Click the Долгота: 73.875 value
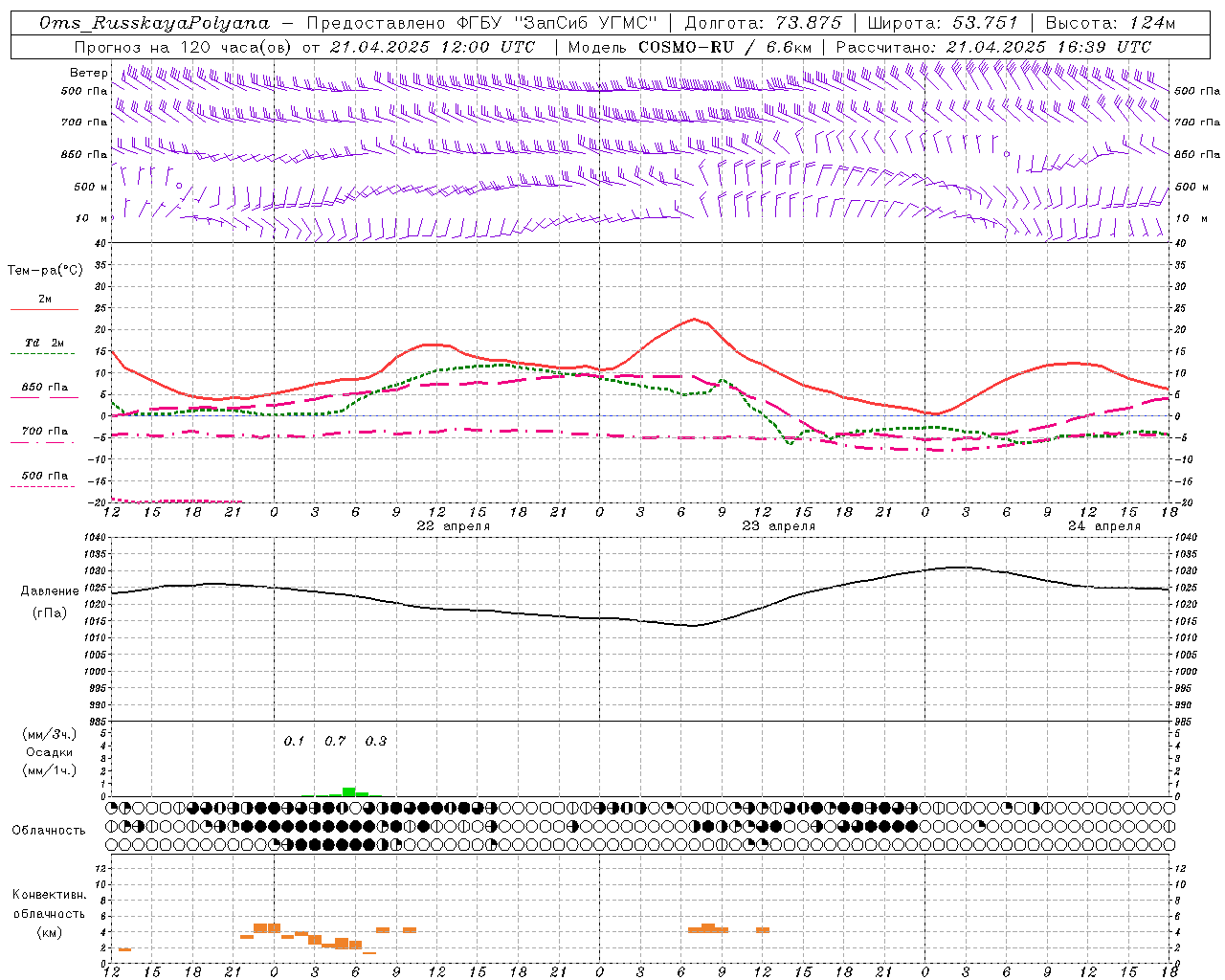Viewport: 1225px width, 980px height. [764, 23]
